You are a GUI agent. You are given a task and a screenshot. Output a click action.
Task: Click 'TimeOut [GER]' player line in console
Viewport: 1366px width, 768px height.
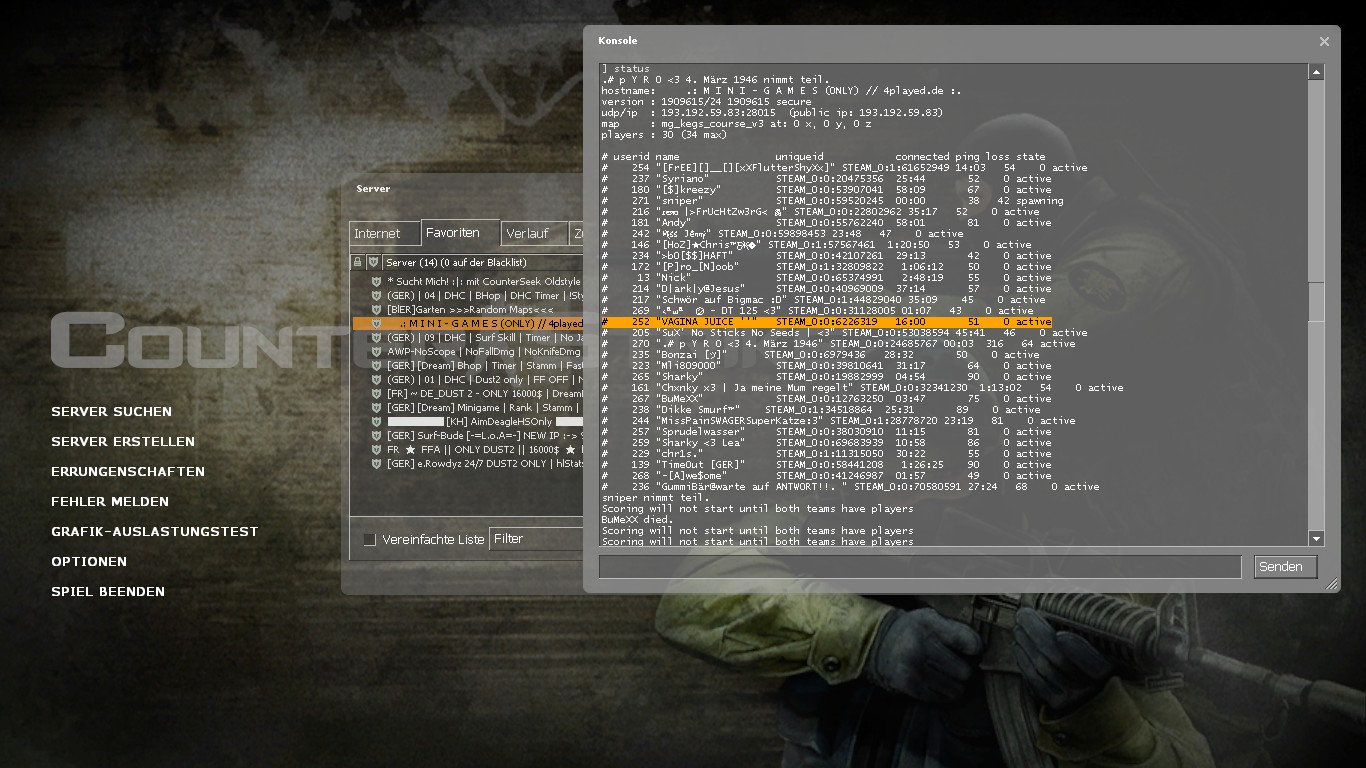click(x=826, y=465)
